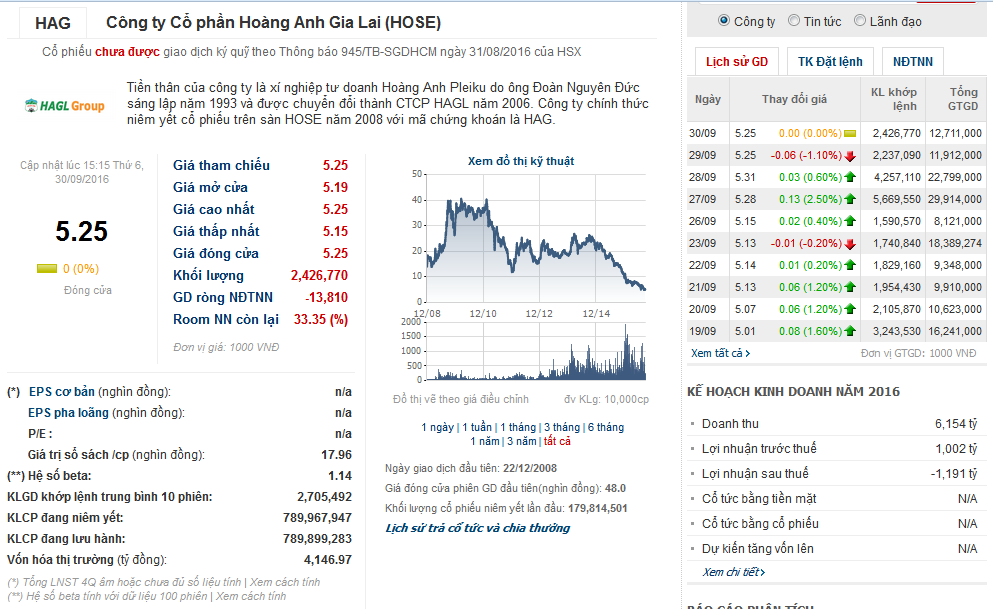
Task: Click the Doanh thu plan value 6,154 tỷ
Action: [956, 424]
